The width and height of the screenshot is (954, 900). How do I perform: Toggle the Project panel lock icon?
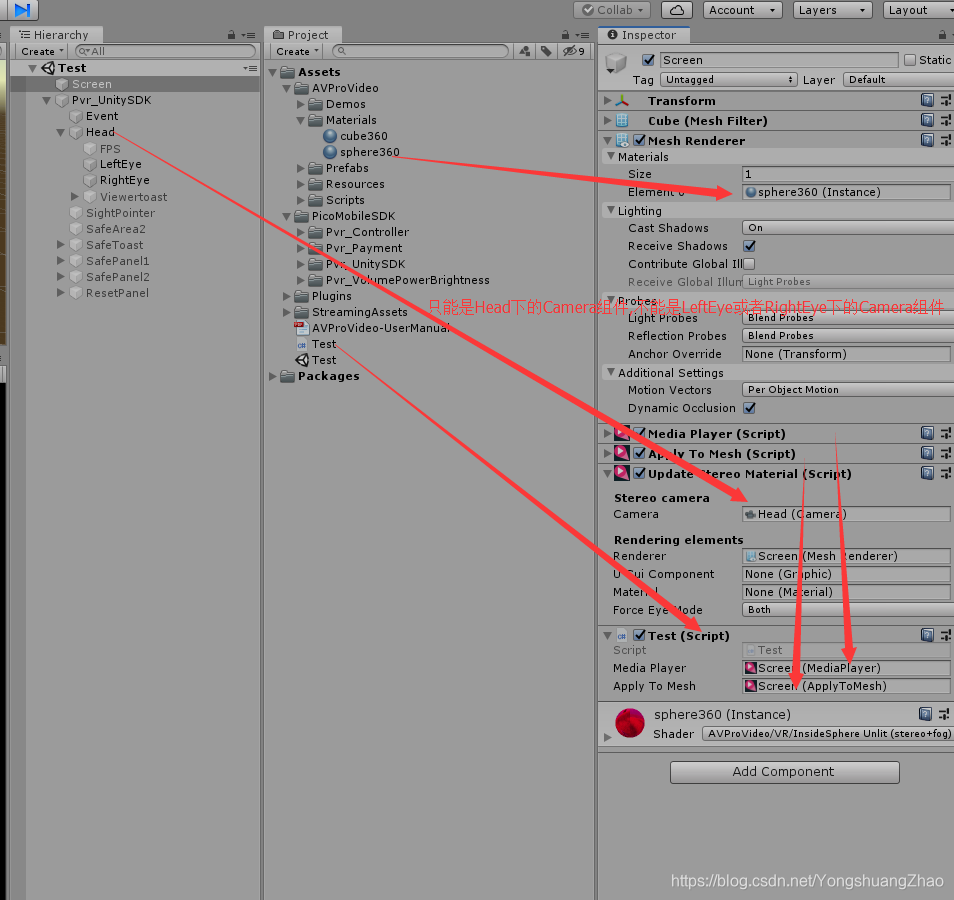(565, 35)
